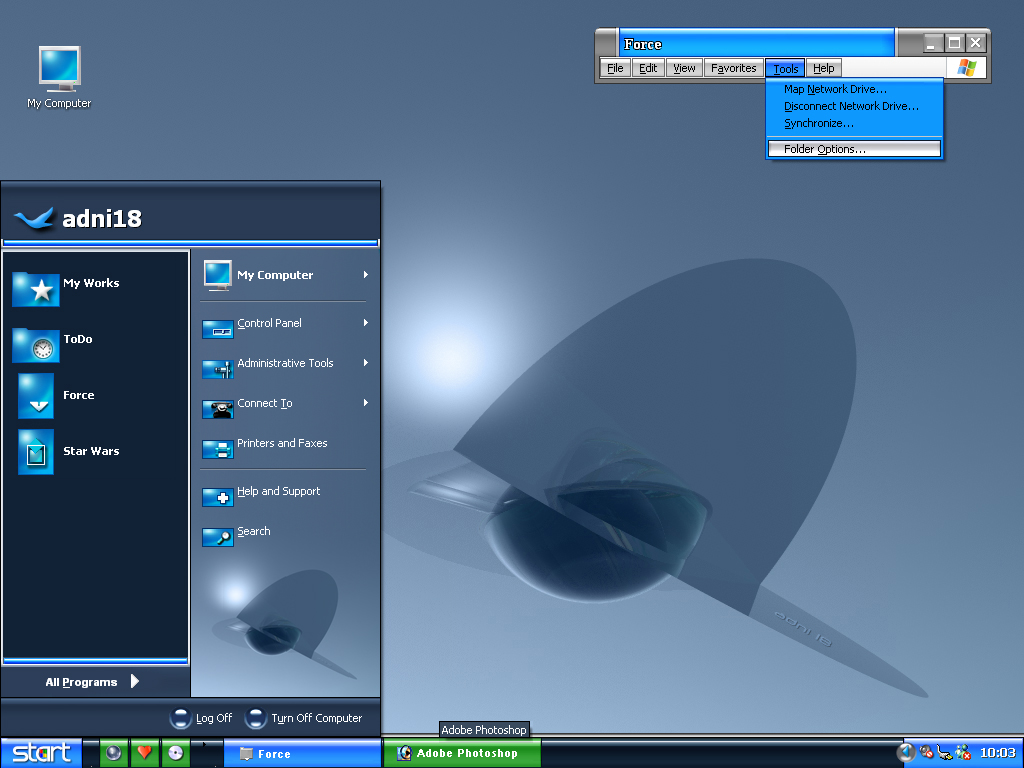Click the Log Off text label

pyautogui.click(x=214, y=718)
